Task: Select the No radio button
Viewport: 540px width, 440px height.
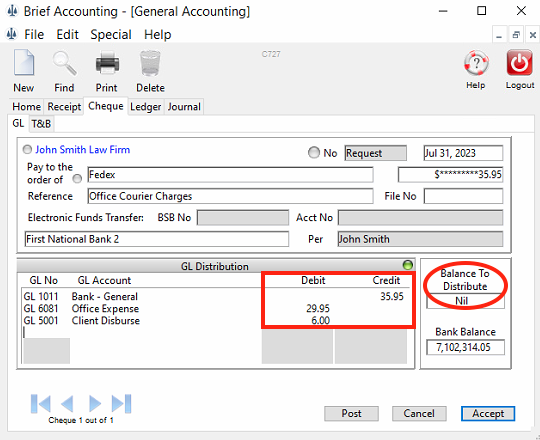Action: point(314,153)
